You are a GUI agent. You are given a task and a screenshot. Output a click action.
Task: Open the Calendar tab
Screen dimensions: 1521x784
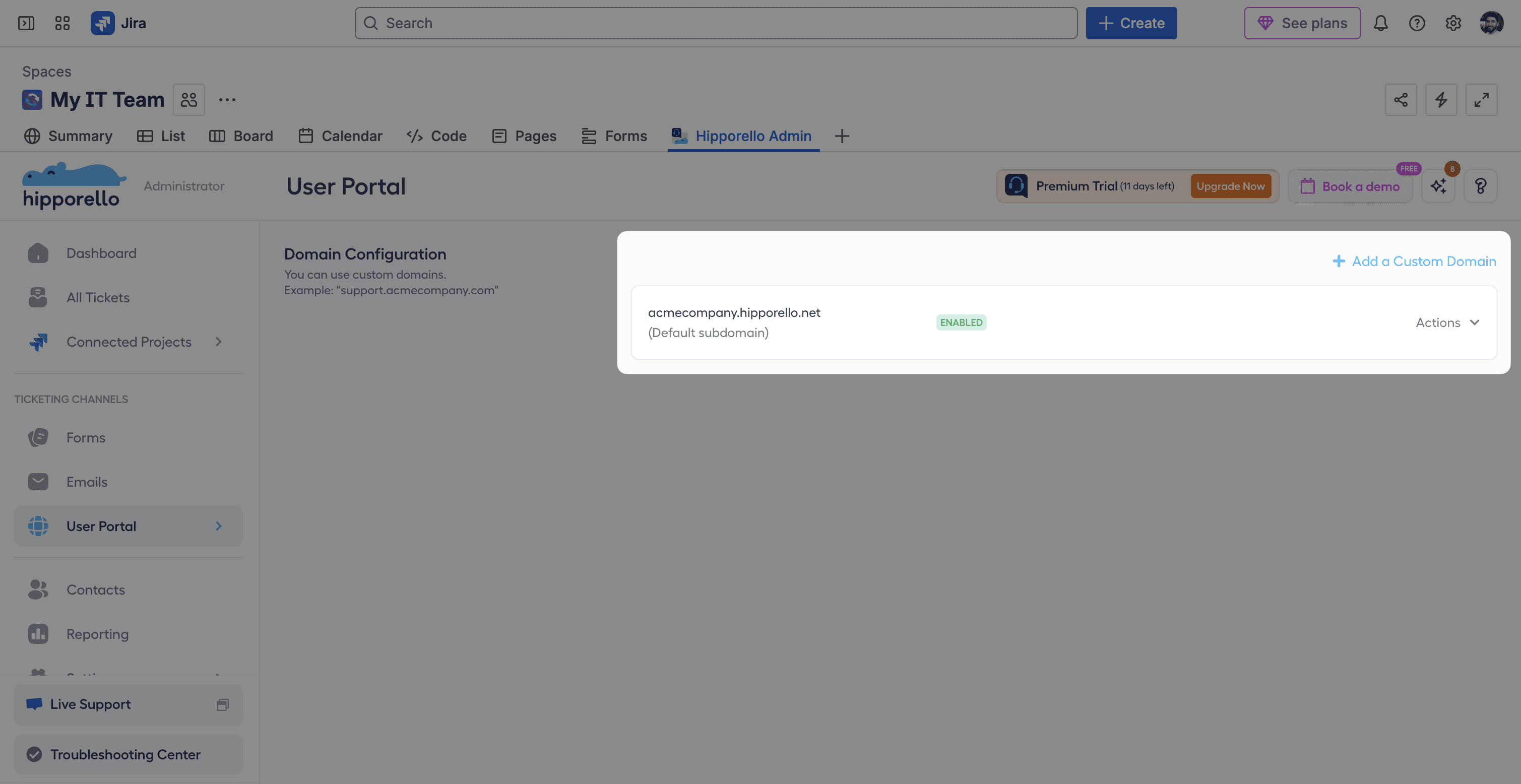(340, 137)
